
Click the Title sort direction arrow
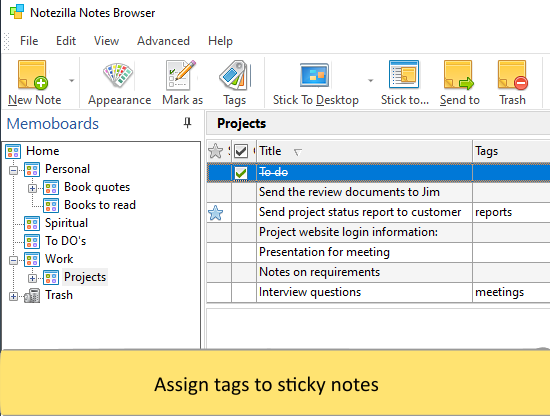pos(298,152)
